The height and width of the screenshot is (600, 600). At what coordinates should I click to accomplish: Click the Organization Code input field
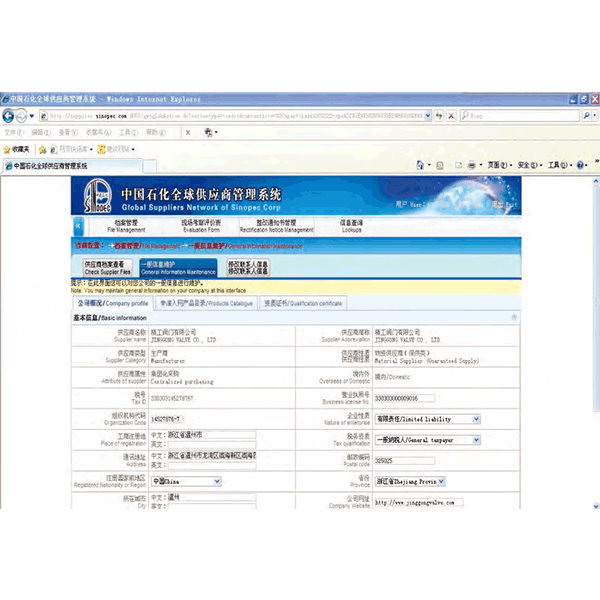point(166,419)
